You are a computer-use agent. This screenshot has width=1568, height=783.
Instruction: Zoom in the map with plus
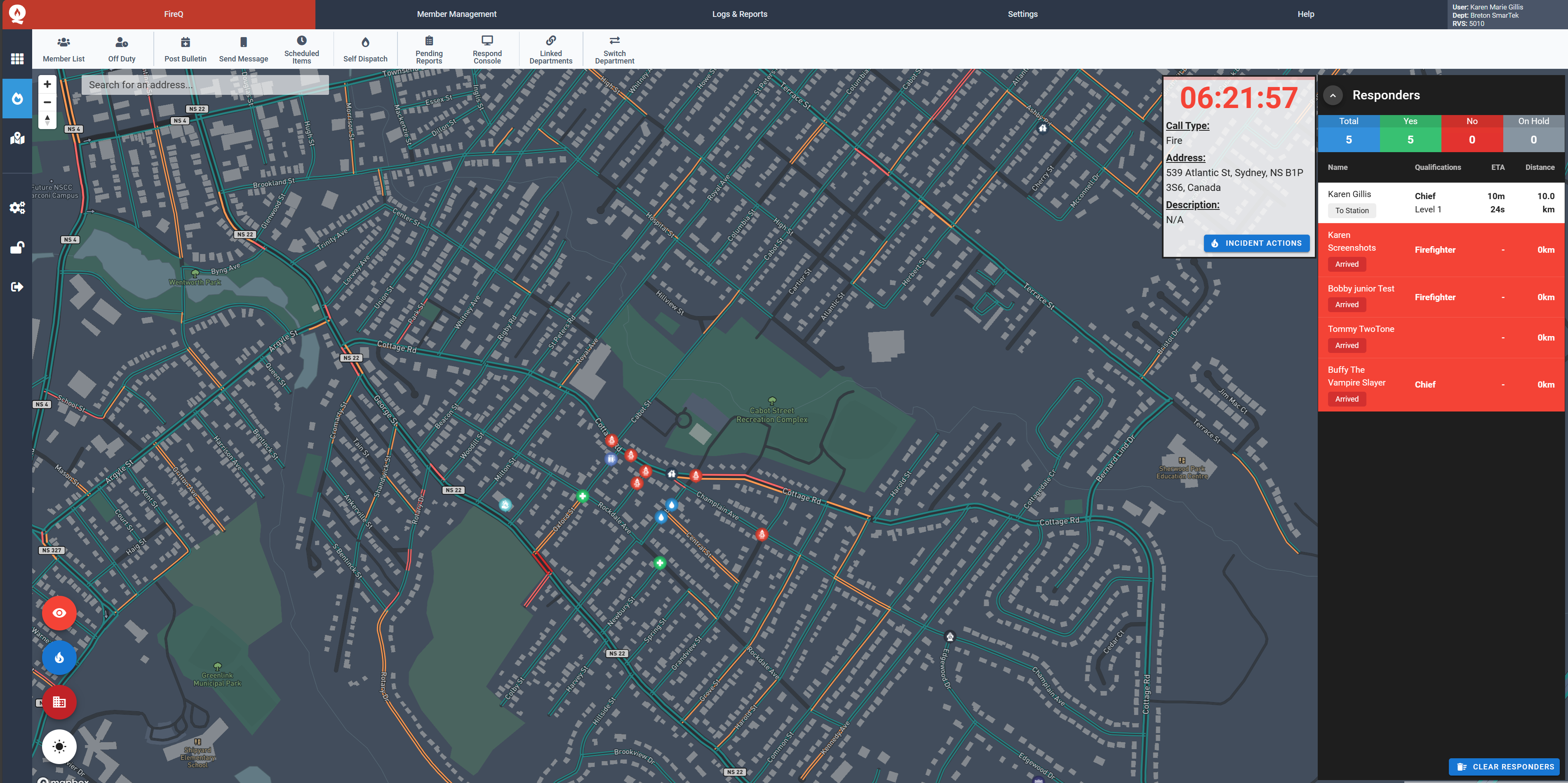pyautogui.click(x=47, y=85)
